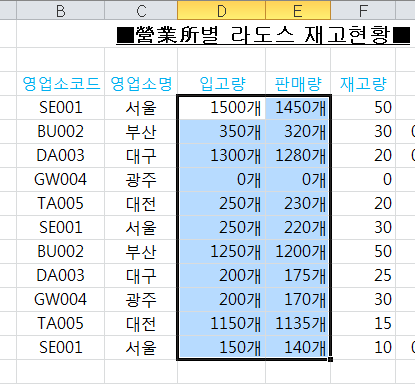Click the cell containing 1150개
The image size is (415, 384).
pos(221,323)
